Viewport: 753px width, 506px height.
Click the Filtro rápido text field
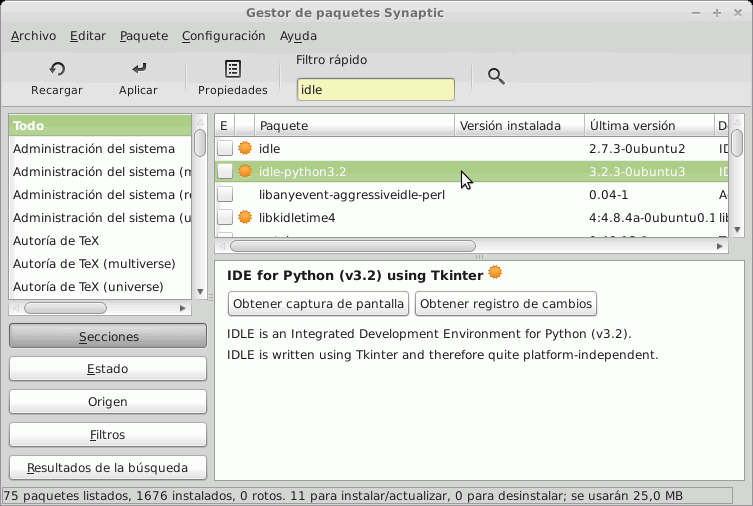pos(376,90)
